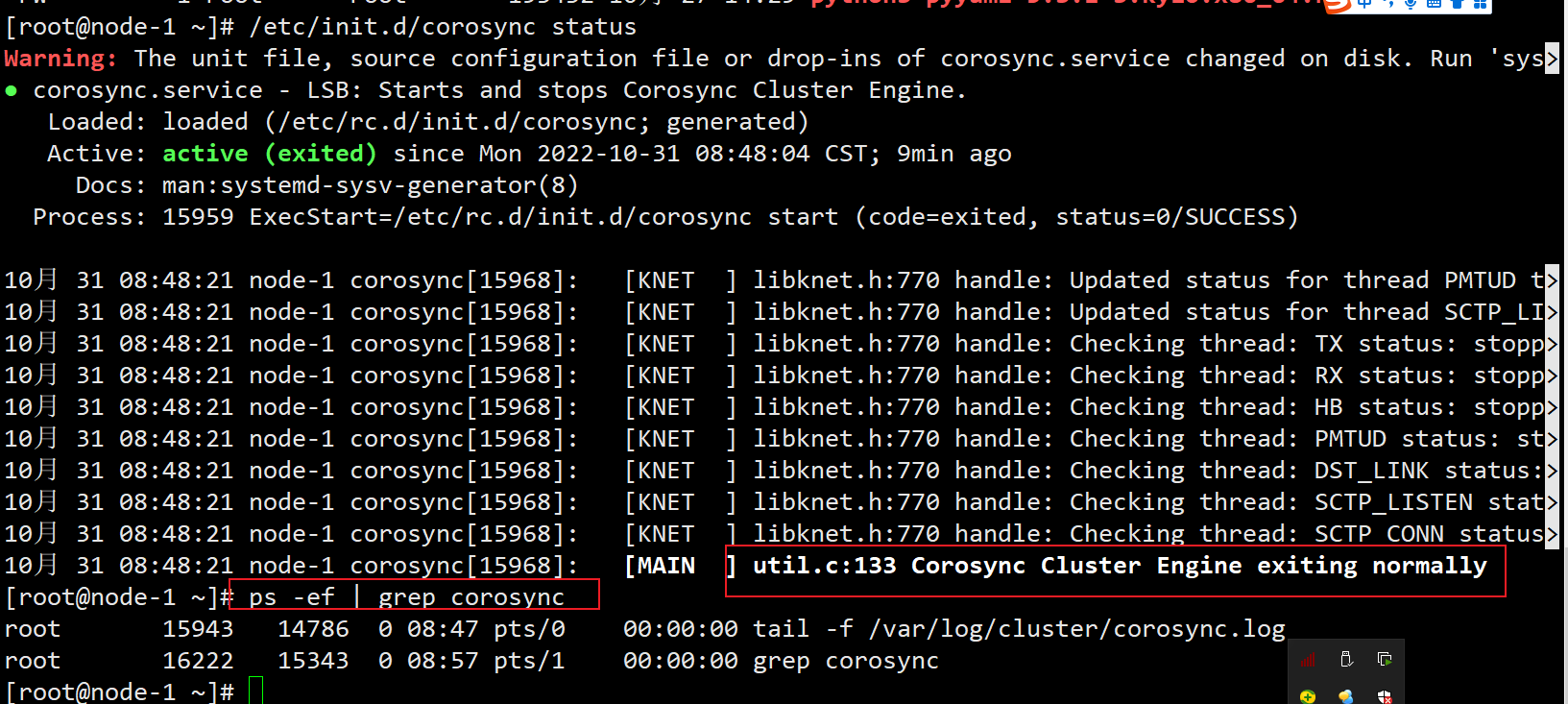Click the red 'Warning:' text
The image size is (1568, 704).
tap(60, 59)
